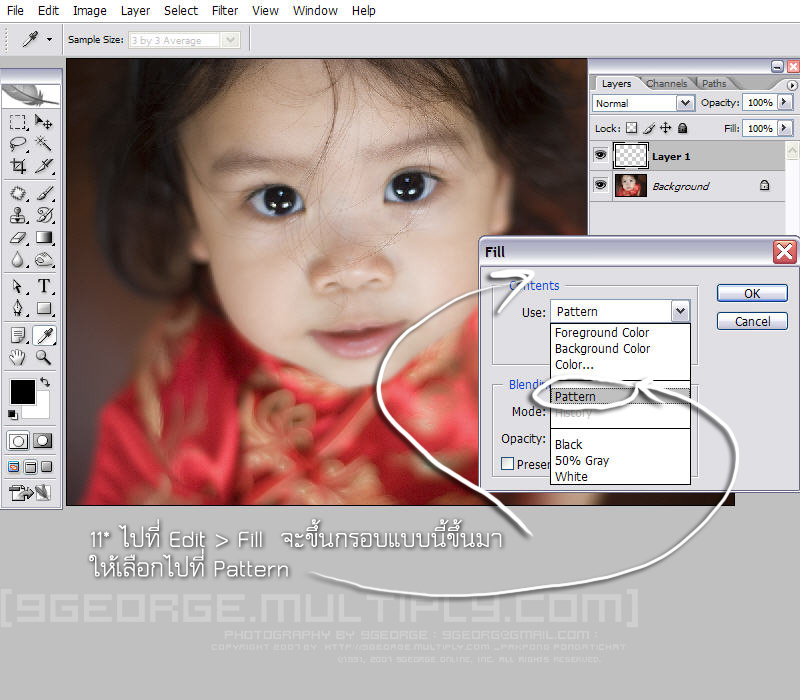Select the Gradient tool

coord(43,238)
